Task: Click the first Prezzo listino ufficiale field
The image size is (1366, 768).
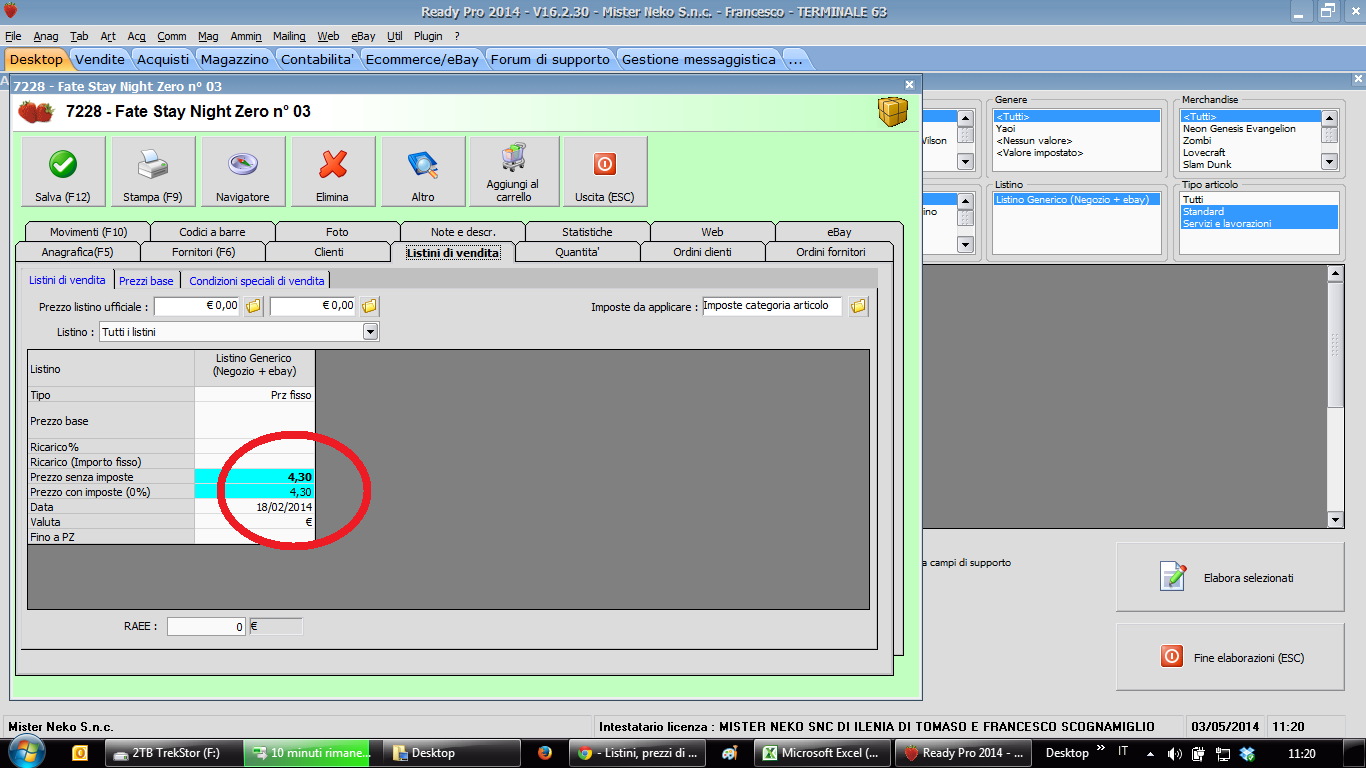Action: coord(197,306)
